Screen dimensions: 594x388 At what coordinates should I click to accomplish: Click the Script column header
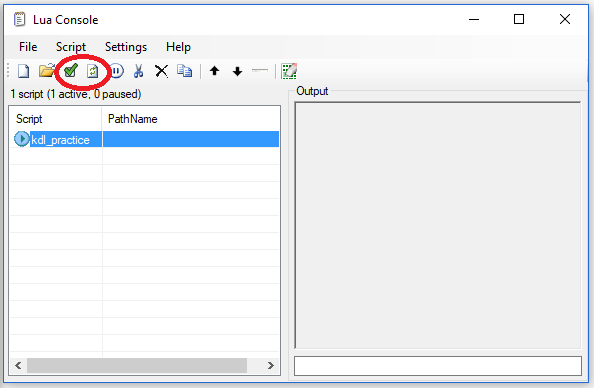pyautogui.click(x=56, y=119)
